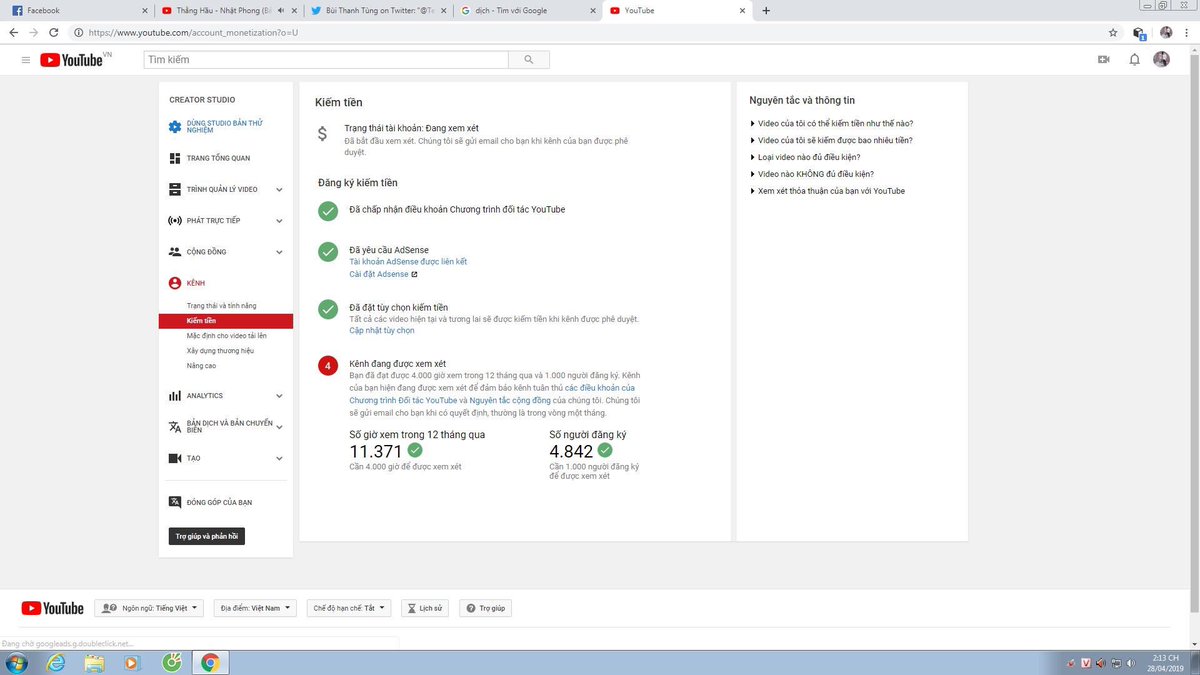Click the Chrome back arrow
Screen dimensions: 1200x675
point(13,32)
